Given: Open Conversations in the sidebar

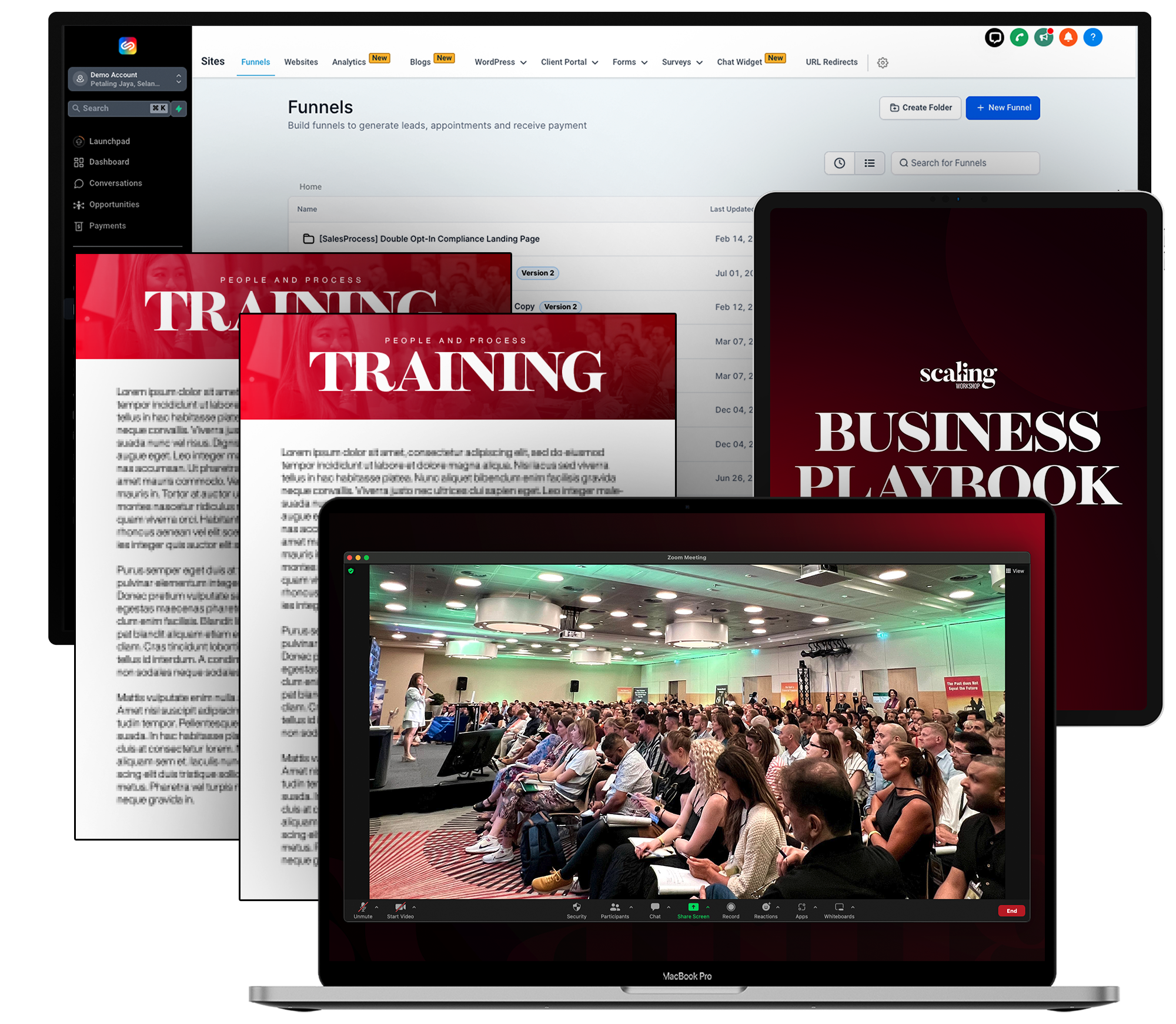Looking at the screenshot, I should (x=115, y=183).
